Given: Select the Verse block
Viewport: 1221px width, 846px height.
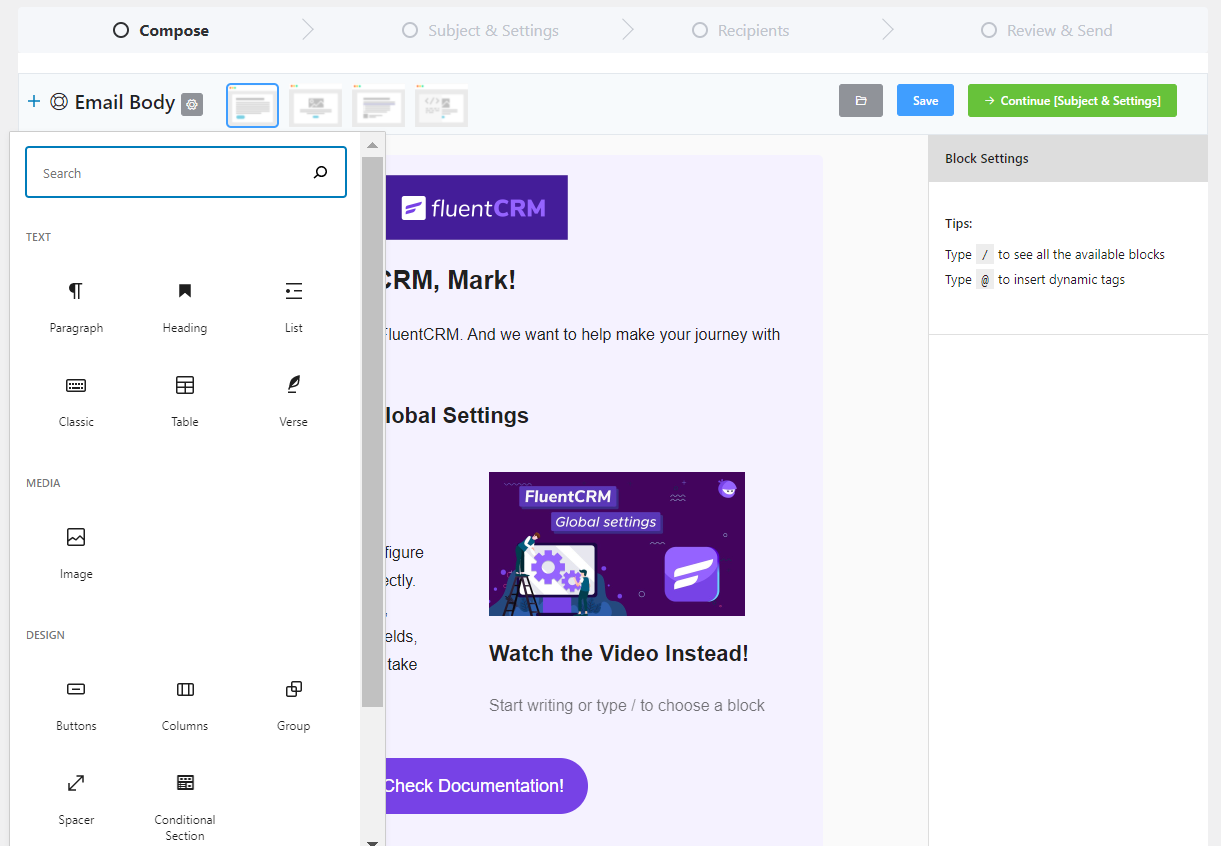Looking at the screenshot, I should tap(293, 399).
